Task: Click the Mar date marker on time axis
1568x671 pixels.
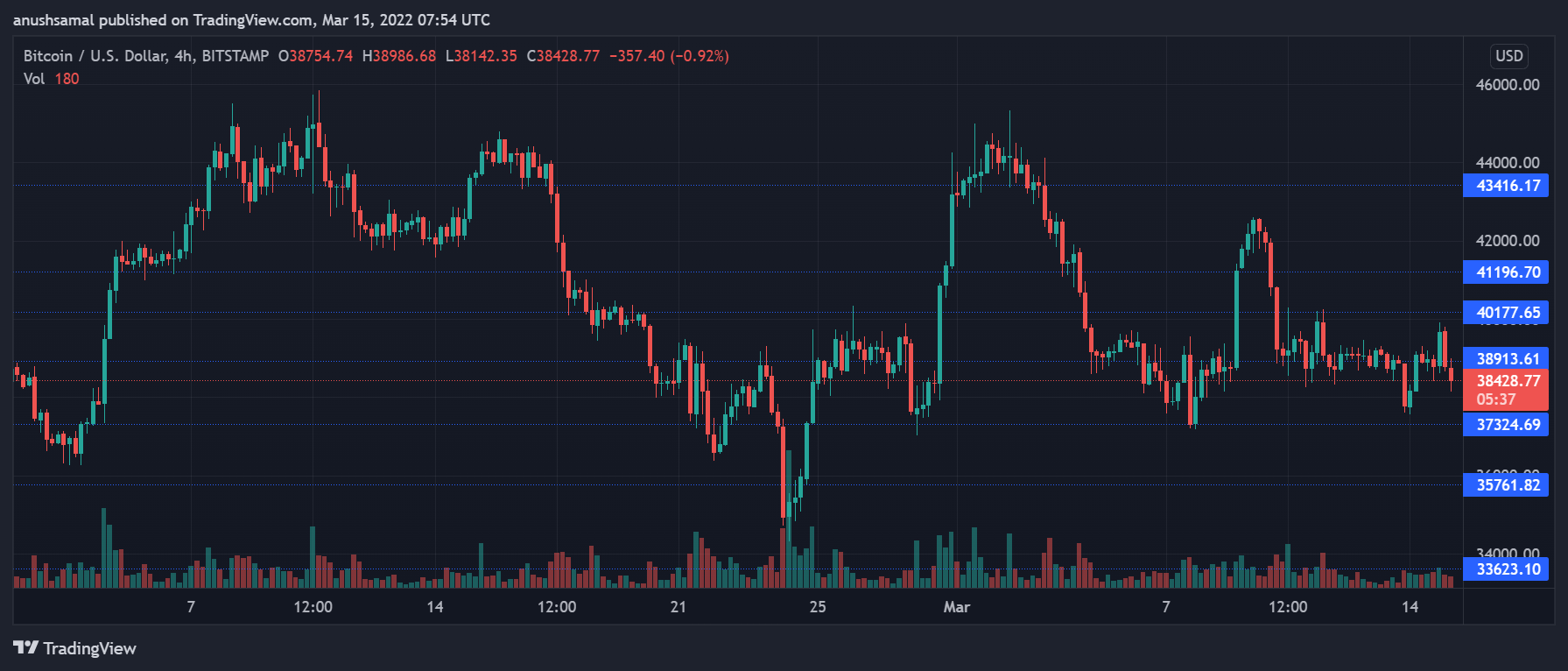Action: coord(956,607)
